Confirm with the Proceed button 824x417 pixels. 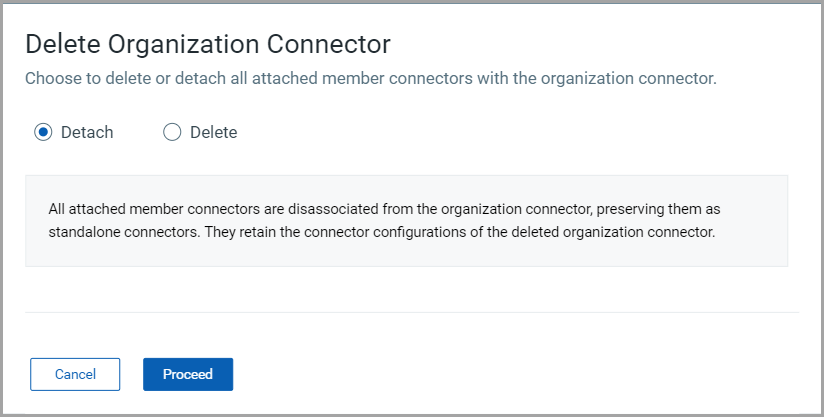coord(188,374)
